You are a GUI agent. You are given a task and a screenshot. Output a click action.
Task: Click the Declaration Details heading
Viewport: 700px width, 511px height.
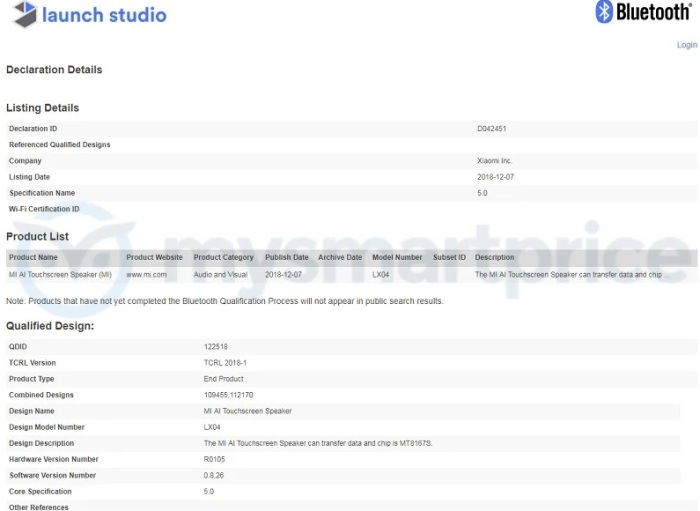tap(54, 70)
